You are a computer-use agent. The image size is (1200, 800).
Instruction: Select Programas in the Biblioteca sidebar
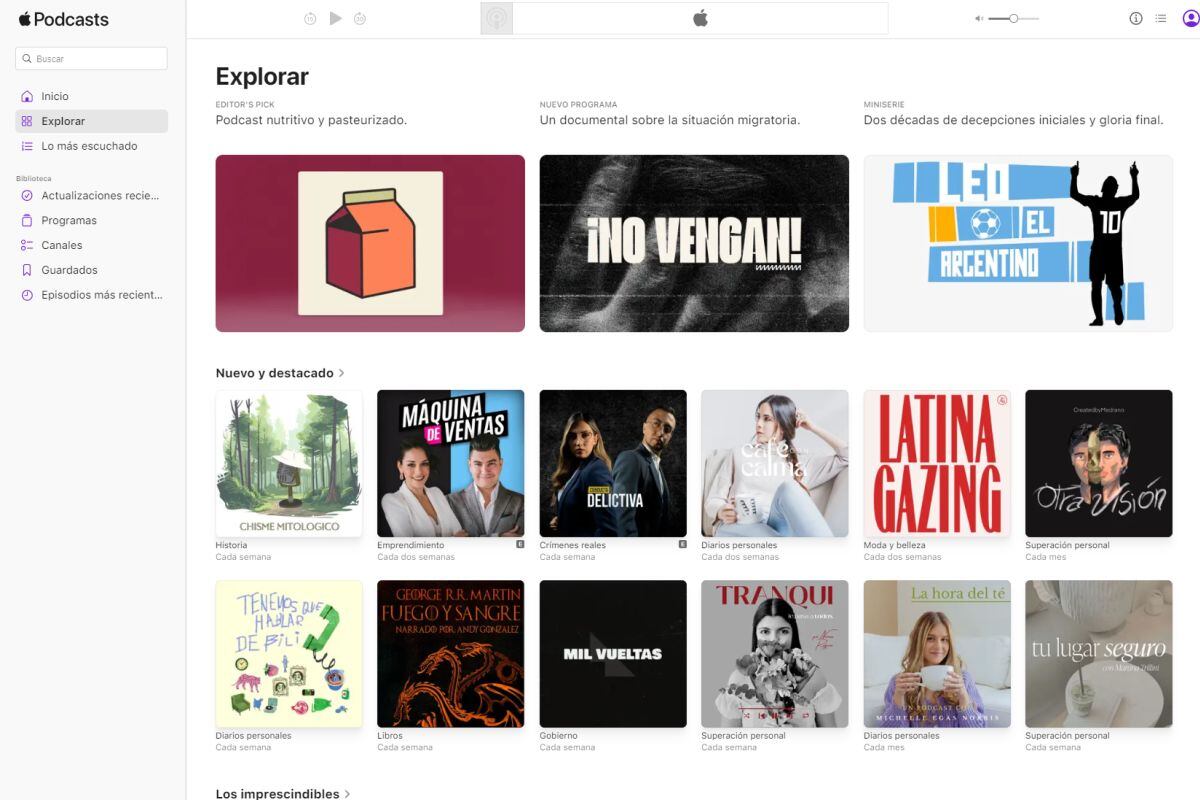point(68,220)
